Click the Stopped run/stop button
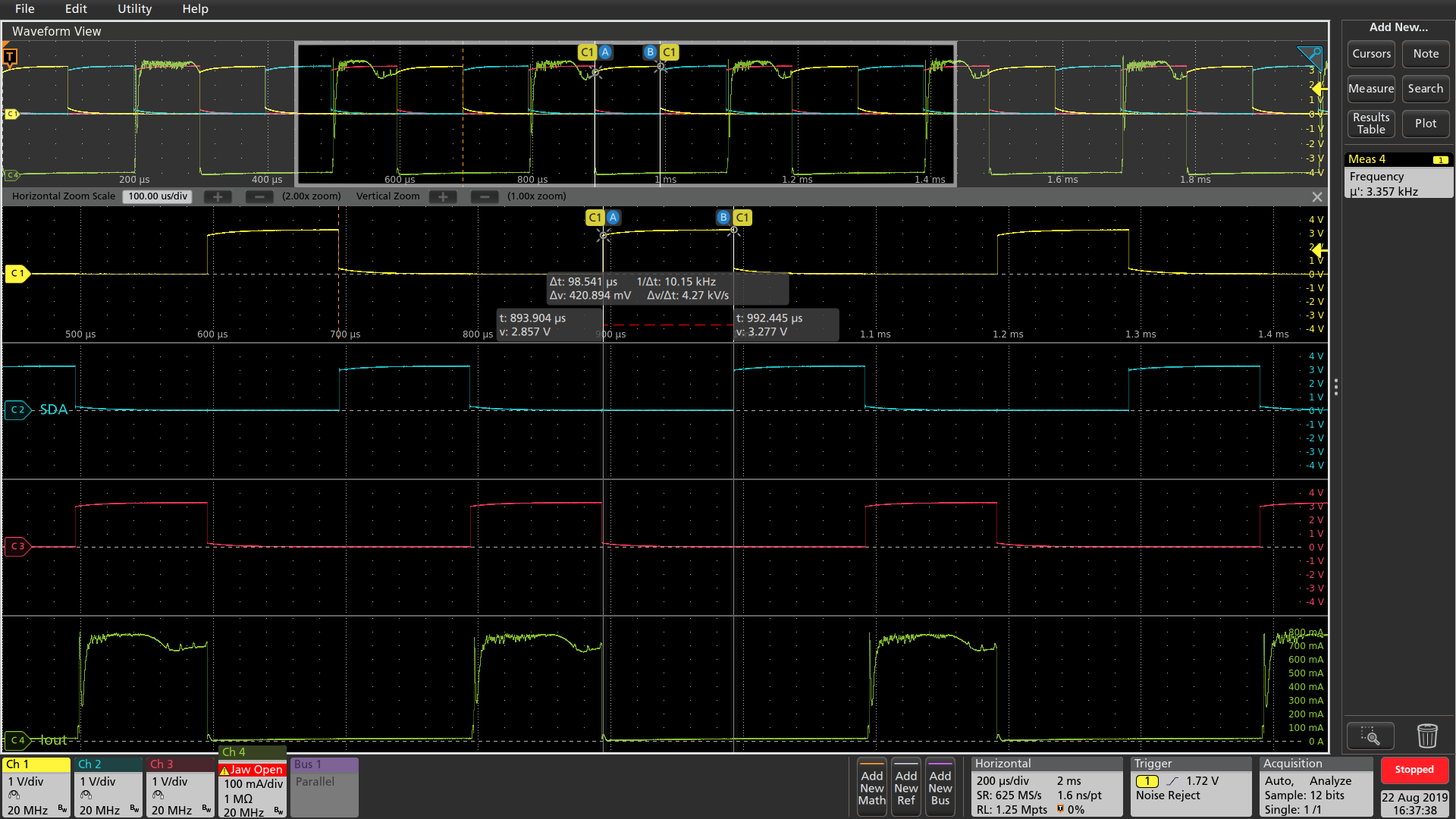The height and width of the screenshot is (819, 1456). click(x=1414, y=770)
